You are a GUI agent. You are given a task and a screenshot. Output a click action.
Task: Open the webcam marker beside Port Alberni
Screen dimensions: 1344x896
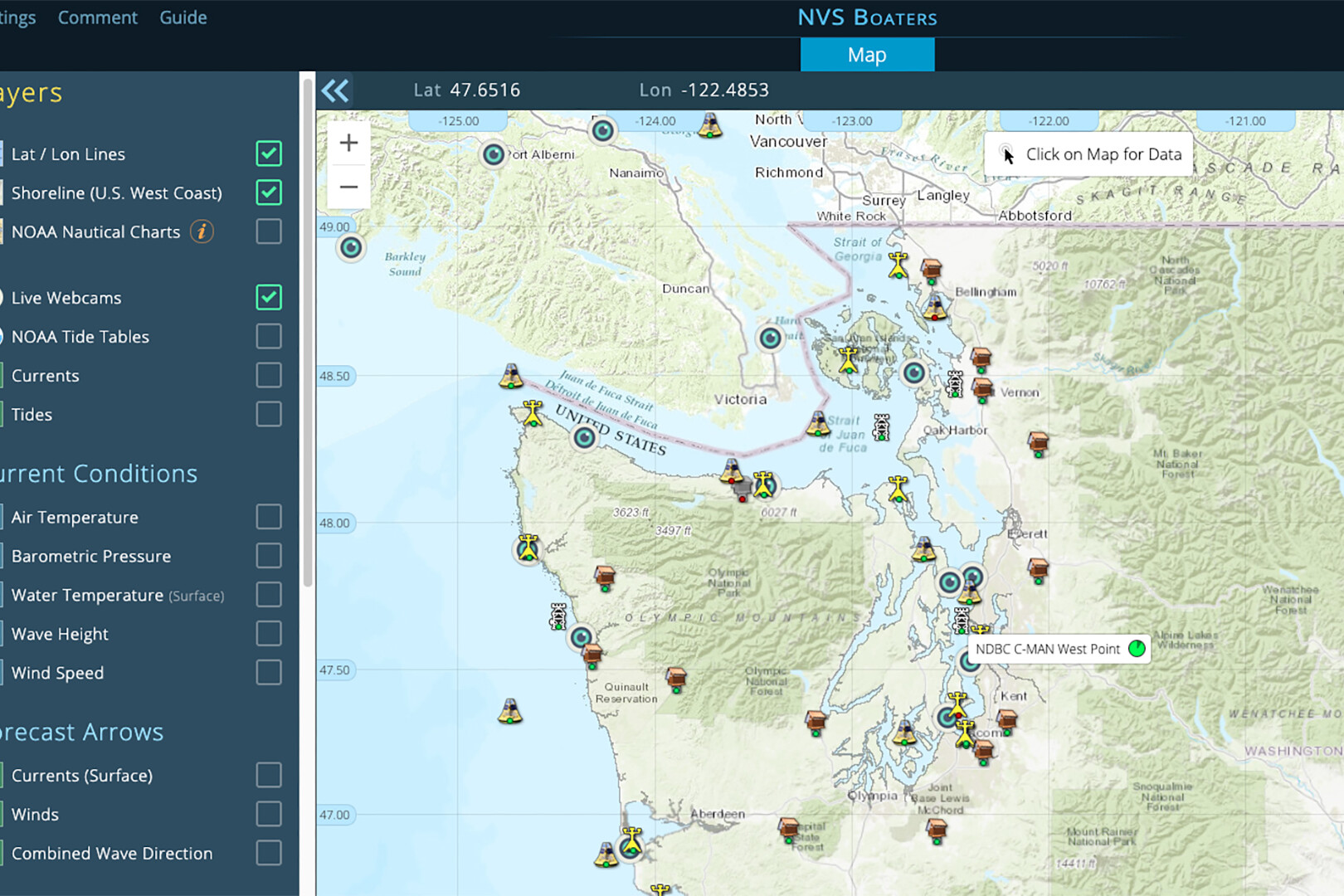point(494,154)
